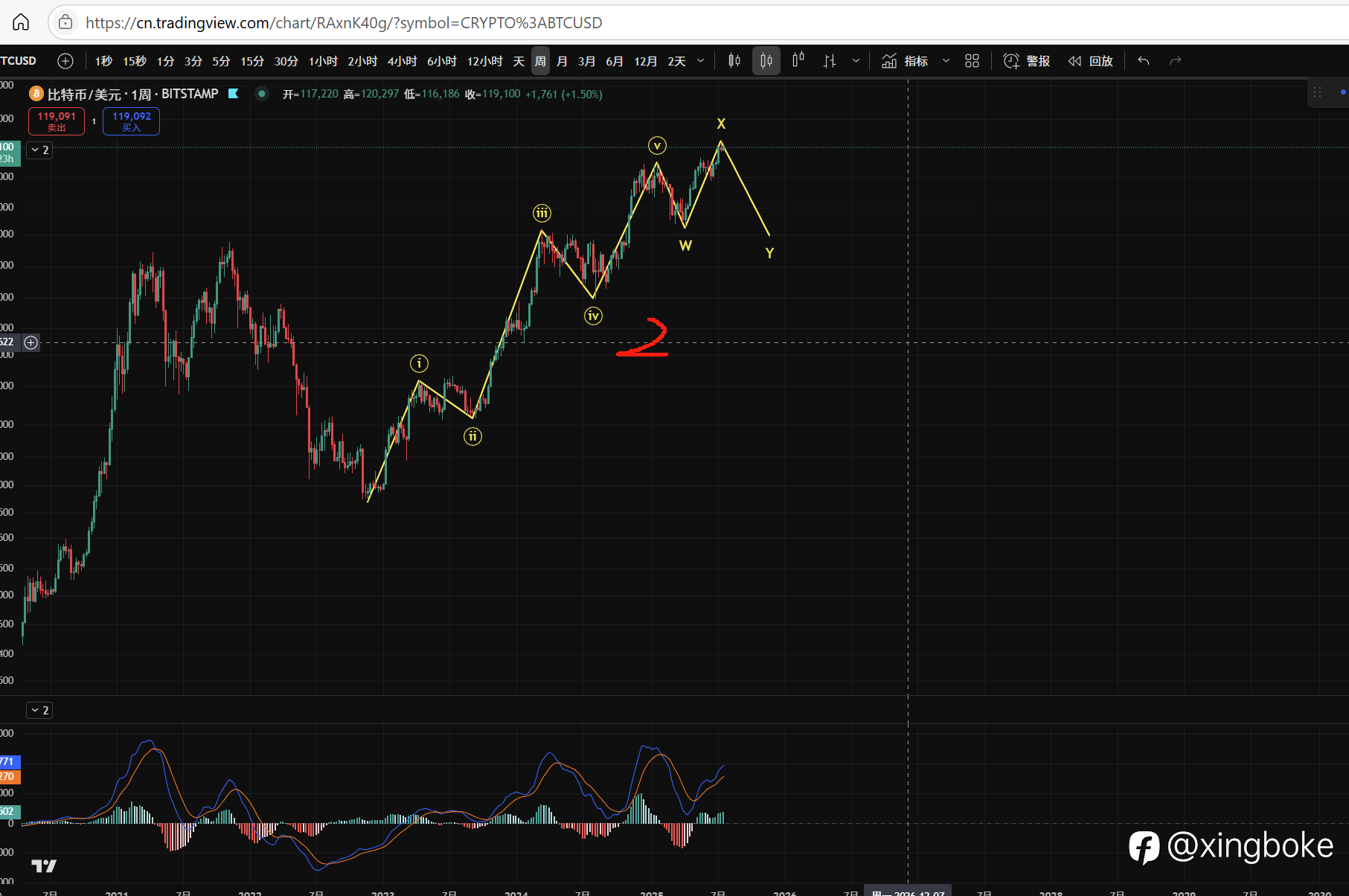Screen dimensions: 1349x896
Task: Collapse the MACD pane legend
Action: click(39, 710)
